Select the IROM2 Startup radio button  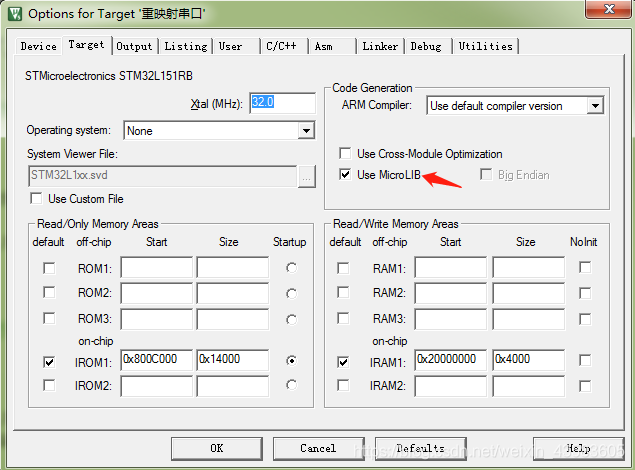point(291,385)
